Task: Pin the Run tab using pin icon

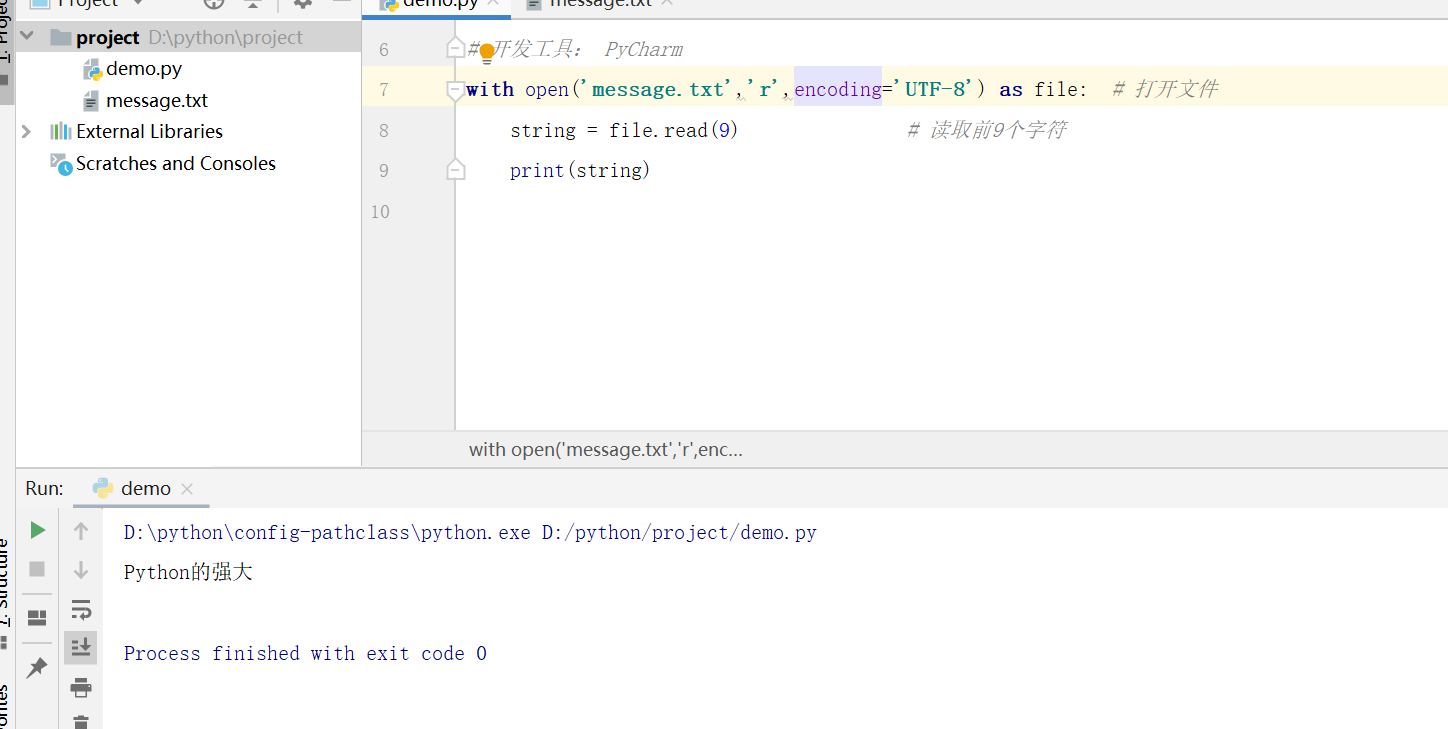Action: [x=37, y=667]
